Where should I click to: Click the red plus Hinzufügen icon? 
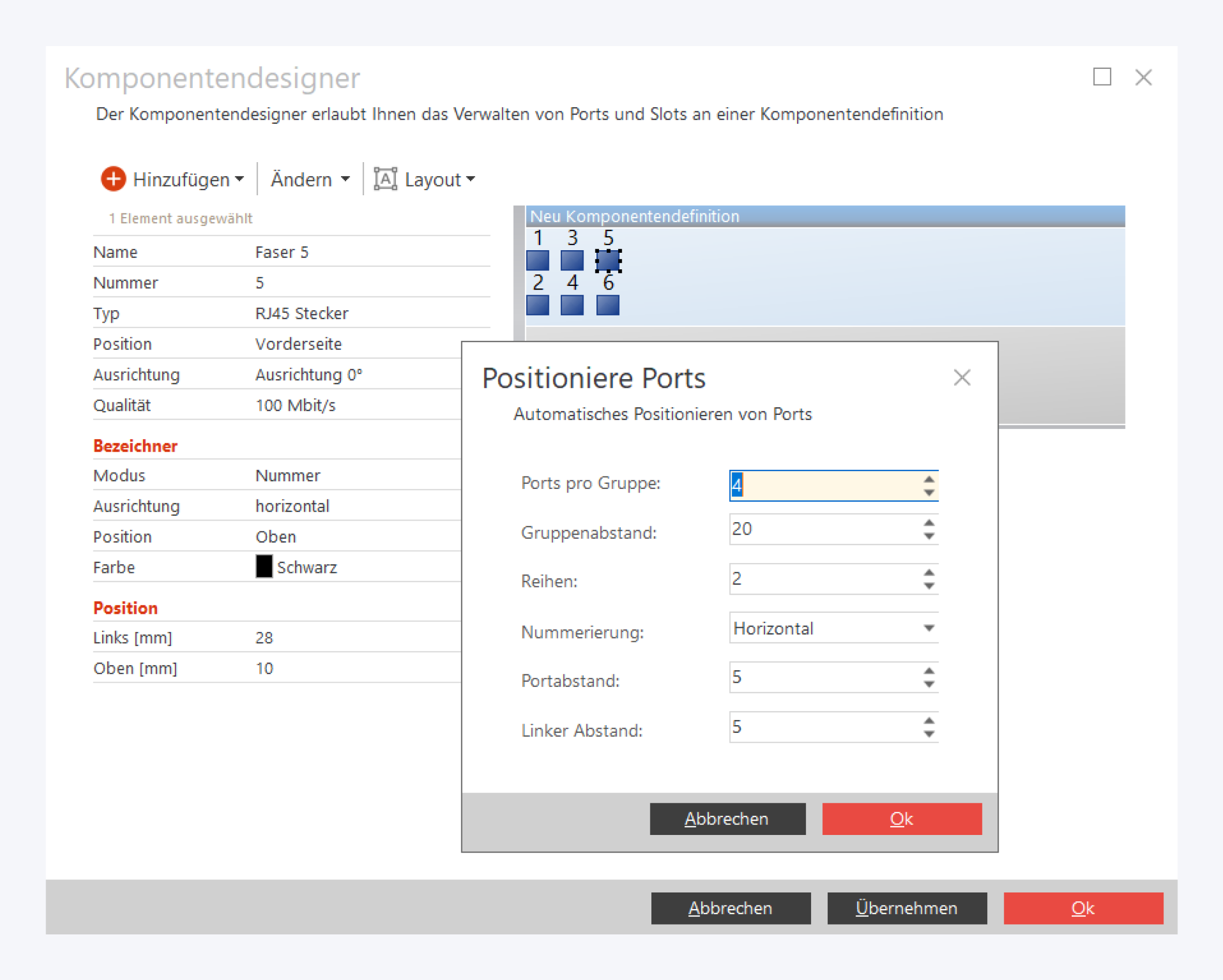[x=113, y=179]
